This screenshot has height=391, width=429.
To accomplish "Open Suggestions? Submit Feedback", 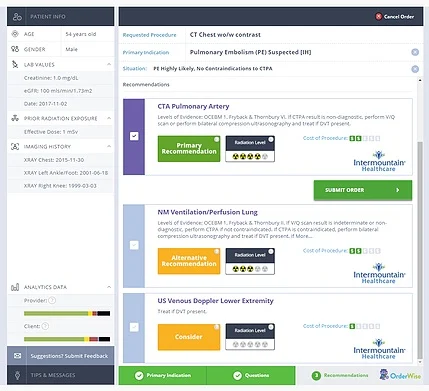I will coord(61,356).
